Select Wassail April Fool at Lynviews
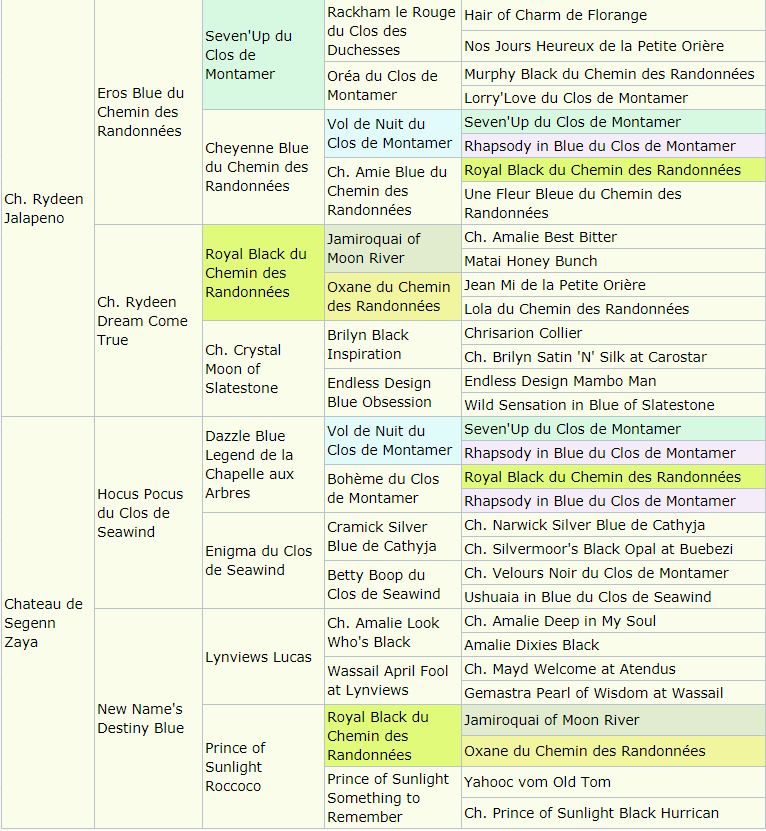This screenshot has height=831, width=766. pyautogui.click(x=393, y=680)
